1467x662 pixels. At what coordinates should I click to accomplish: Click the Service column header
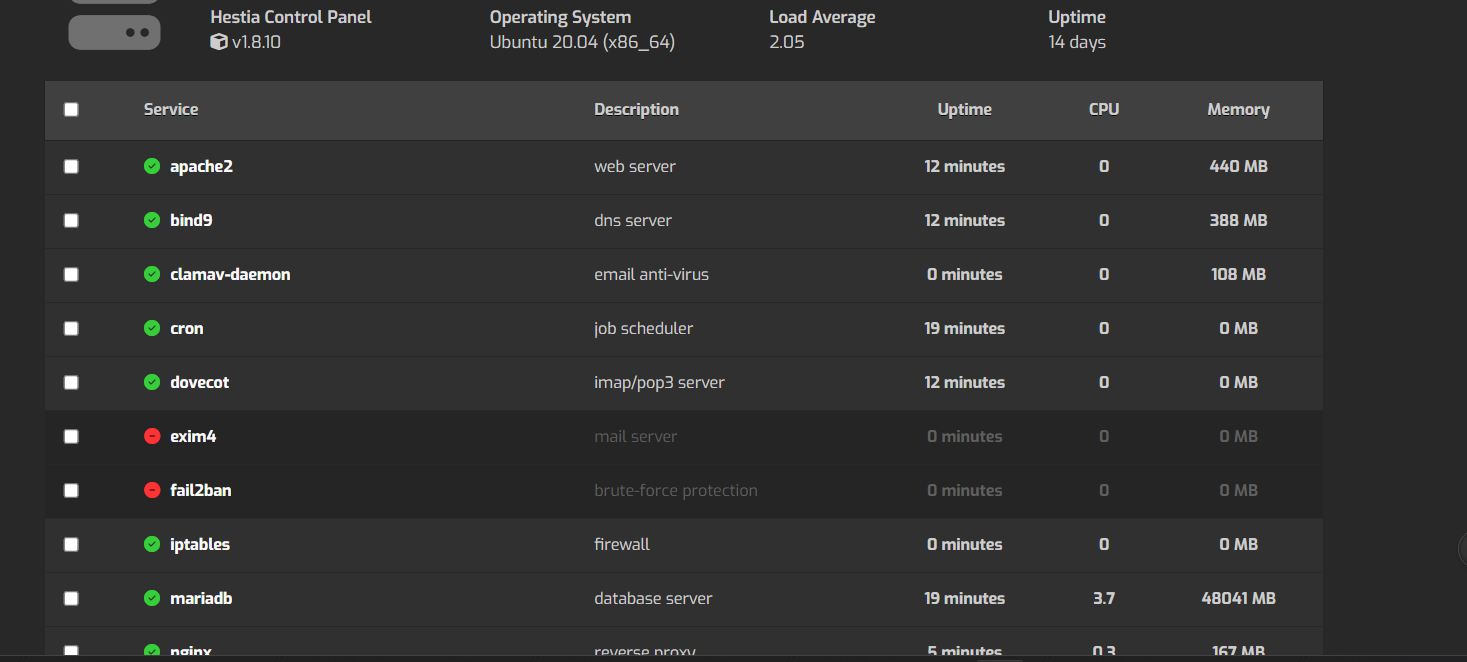171,109
